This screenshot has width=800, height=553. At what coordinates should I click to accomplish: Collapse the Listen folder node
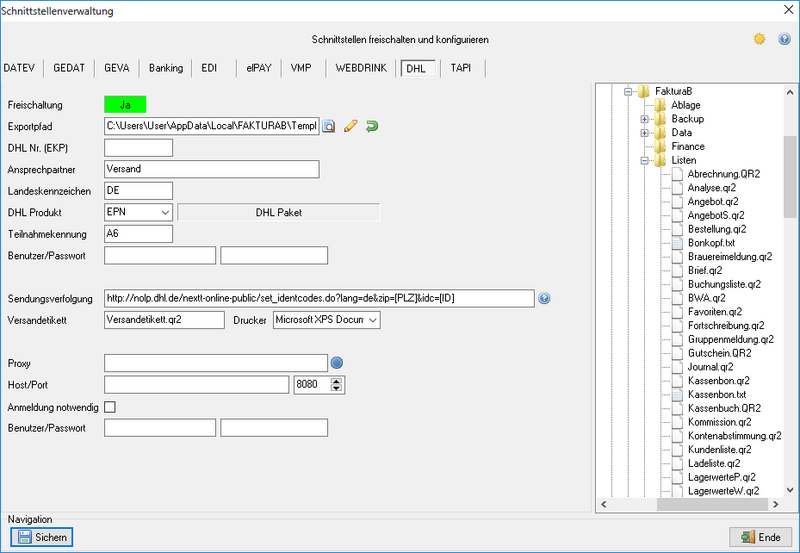click(x=644, y=160)
